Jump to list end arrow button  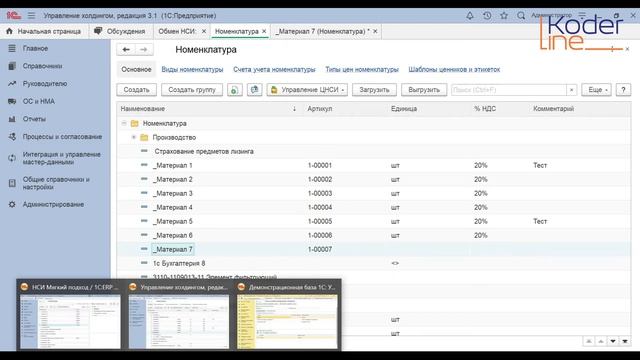pyautogui.click(x=625, y=341)
